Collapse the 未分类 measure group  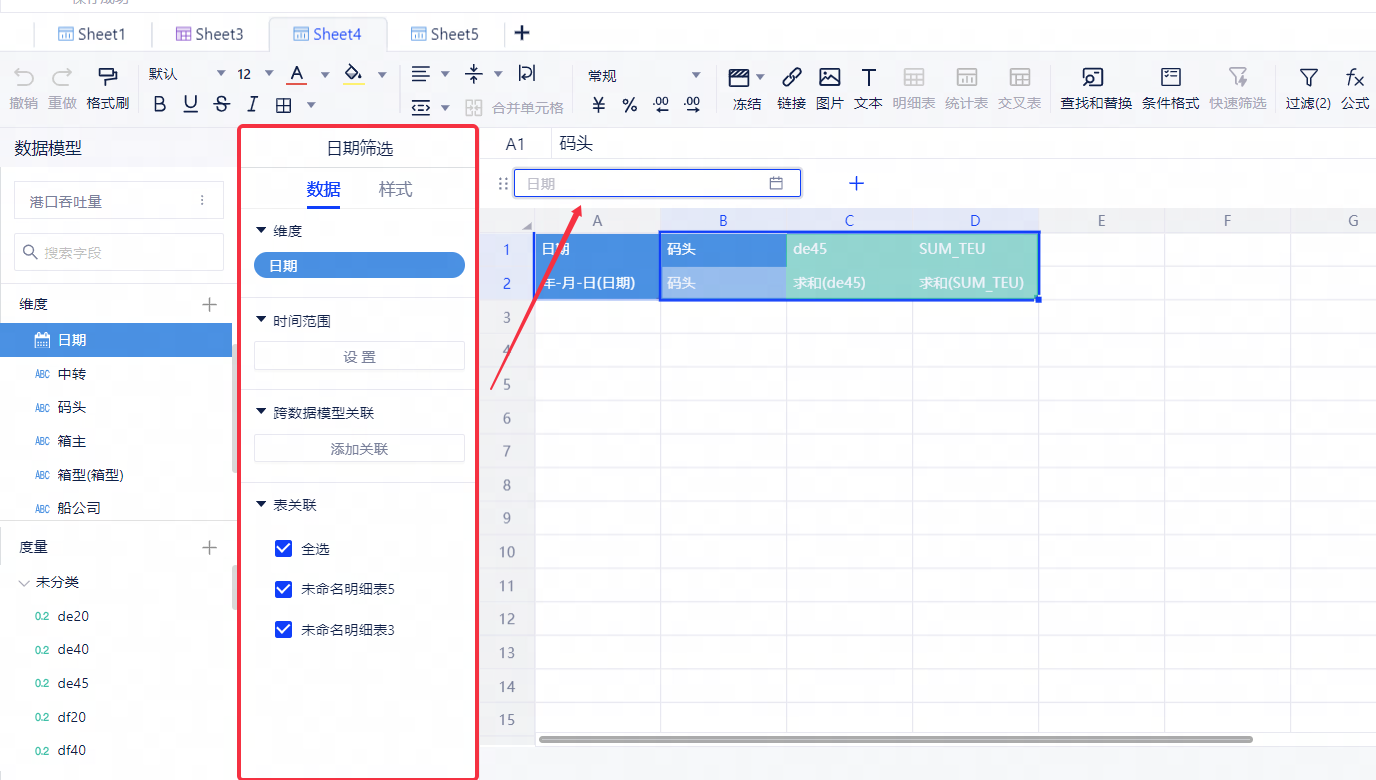24,582
